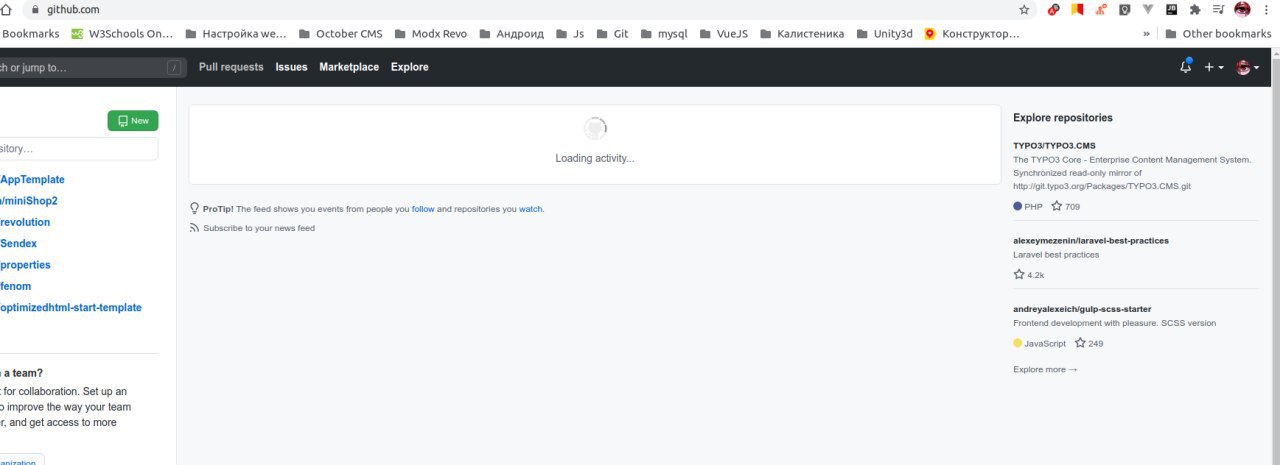Open Marketplace in header
Image resolution: width=1280 pixels, height=465 pixels.
(349, 67)
